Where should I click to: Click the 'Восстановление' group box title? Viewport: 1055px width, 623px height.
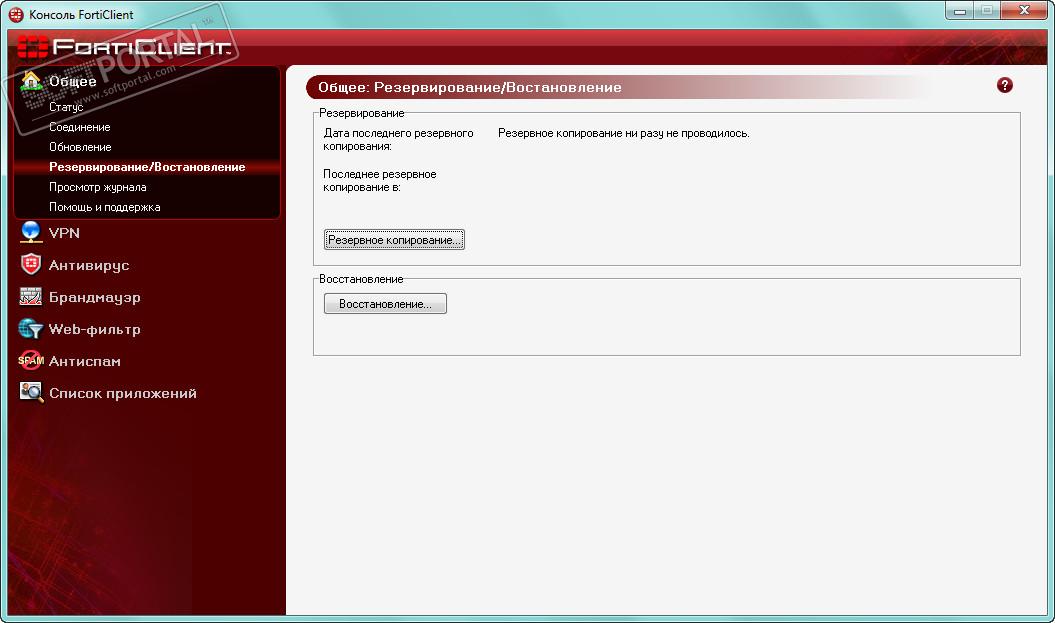(x=361, y=279)
